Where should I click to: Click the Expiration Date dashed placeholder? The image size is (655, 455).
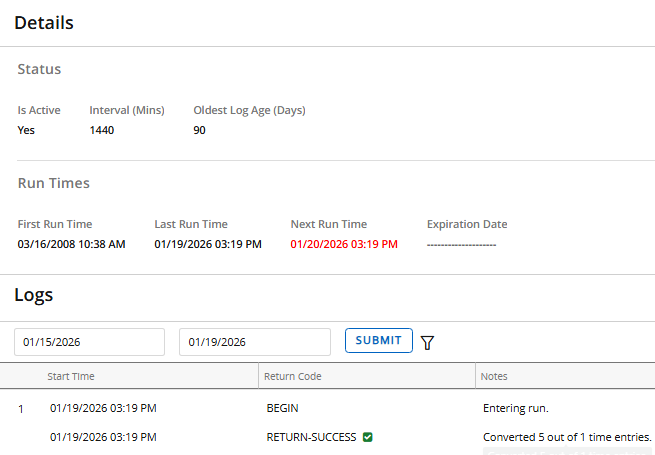(x=461, y=244)
